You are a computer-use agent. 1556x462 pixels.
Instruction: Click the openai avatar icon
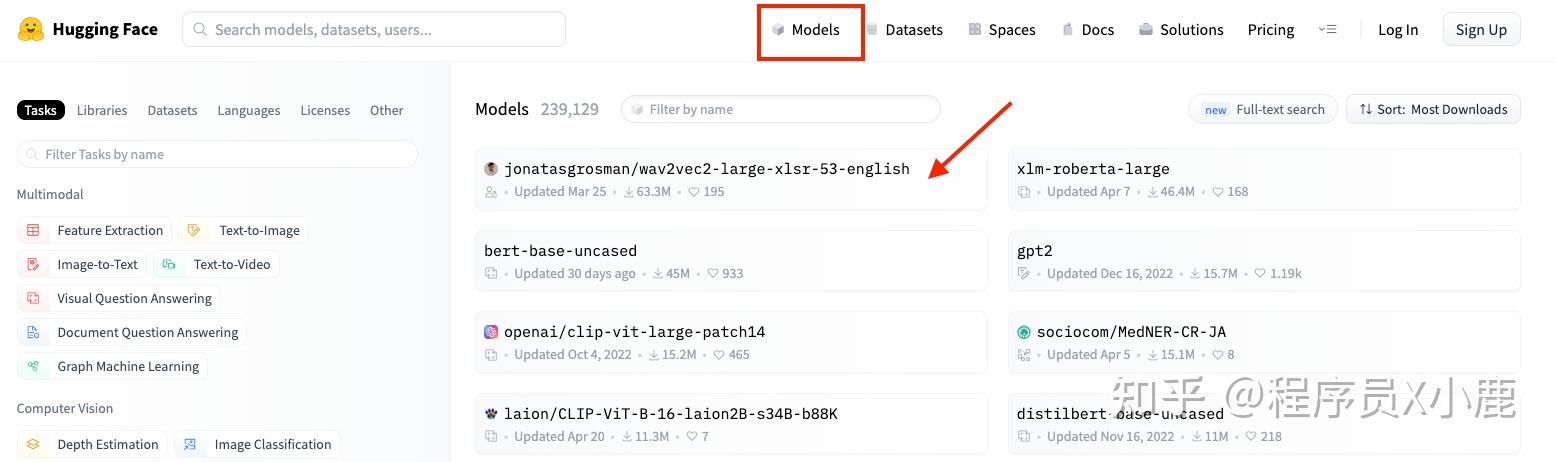coord(491,332)
